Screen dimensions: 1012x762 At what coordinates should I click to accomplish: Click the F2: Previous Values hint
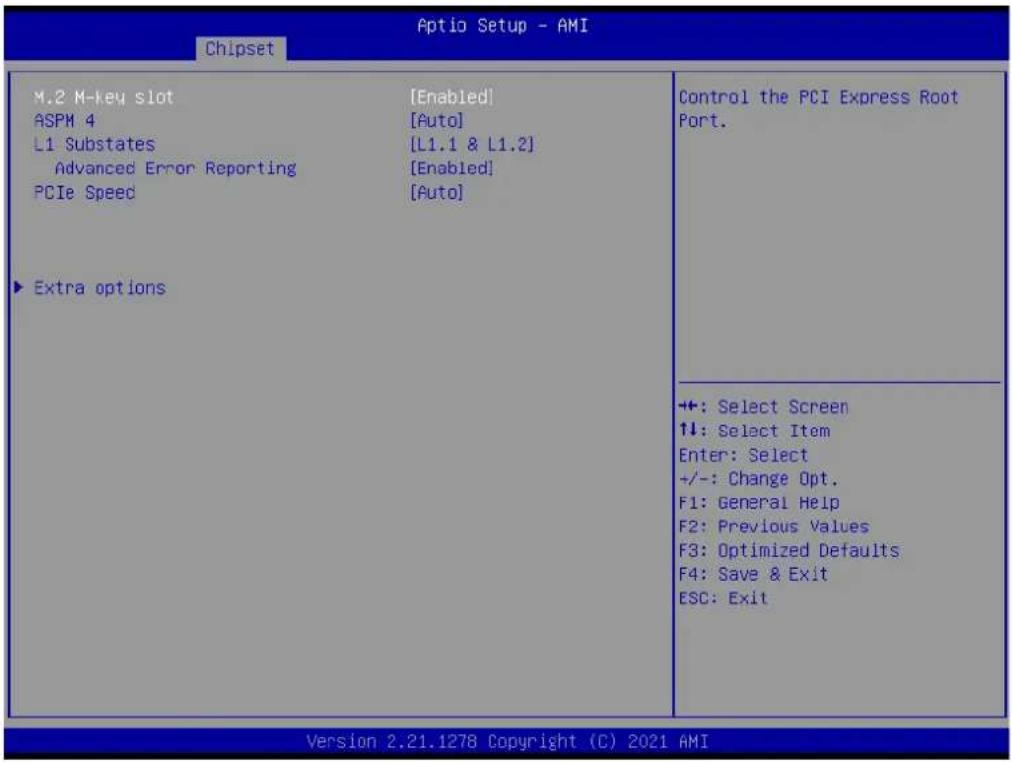[774, 526]
